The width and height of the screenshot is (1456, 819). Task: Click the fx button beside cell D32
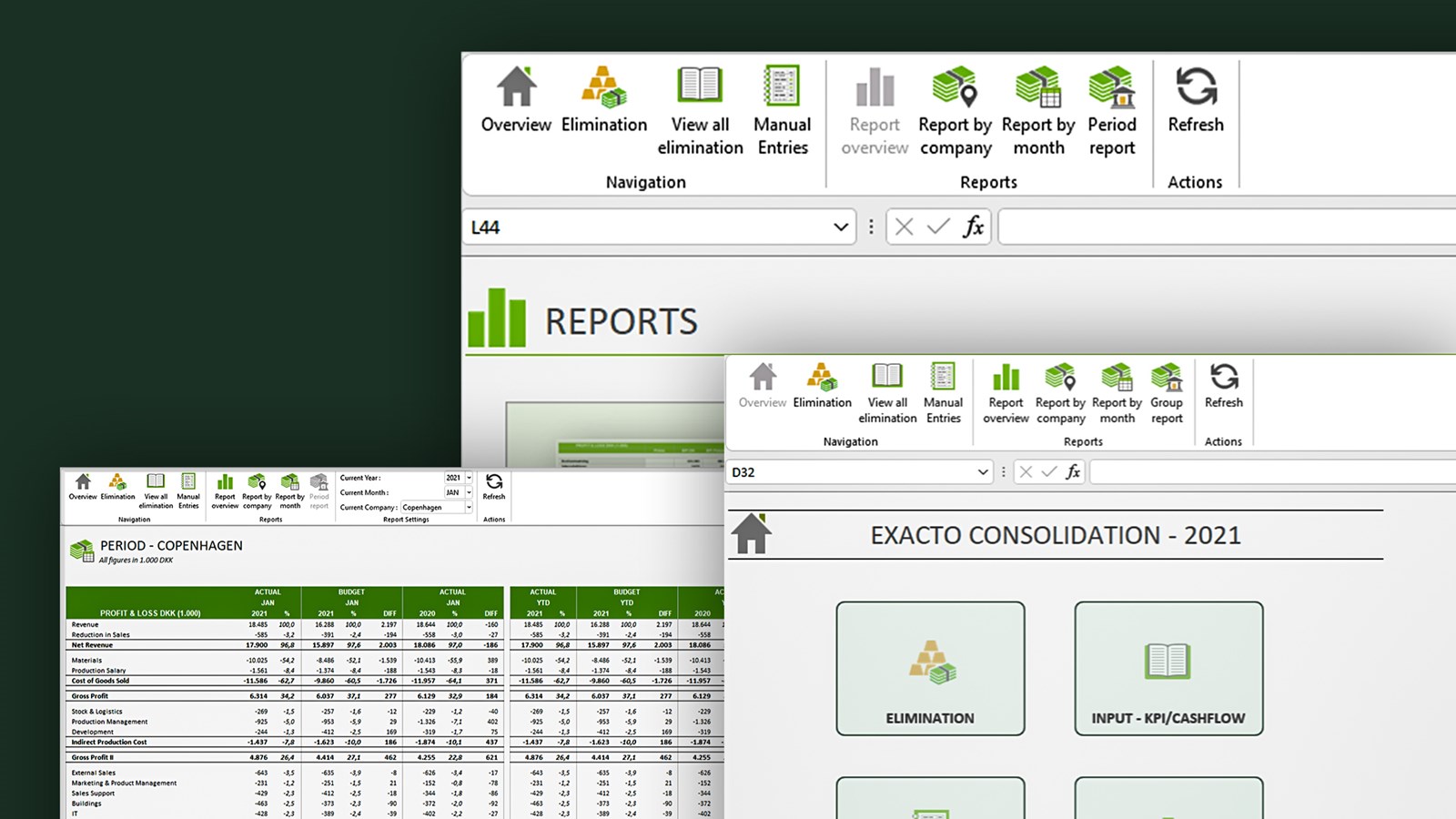pos(1074,471)
